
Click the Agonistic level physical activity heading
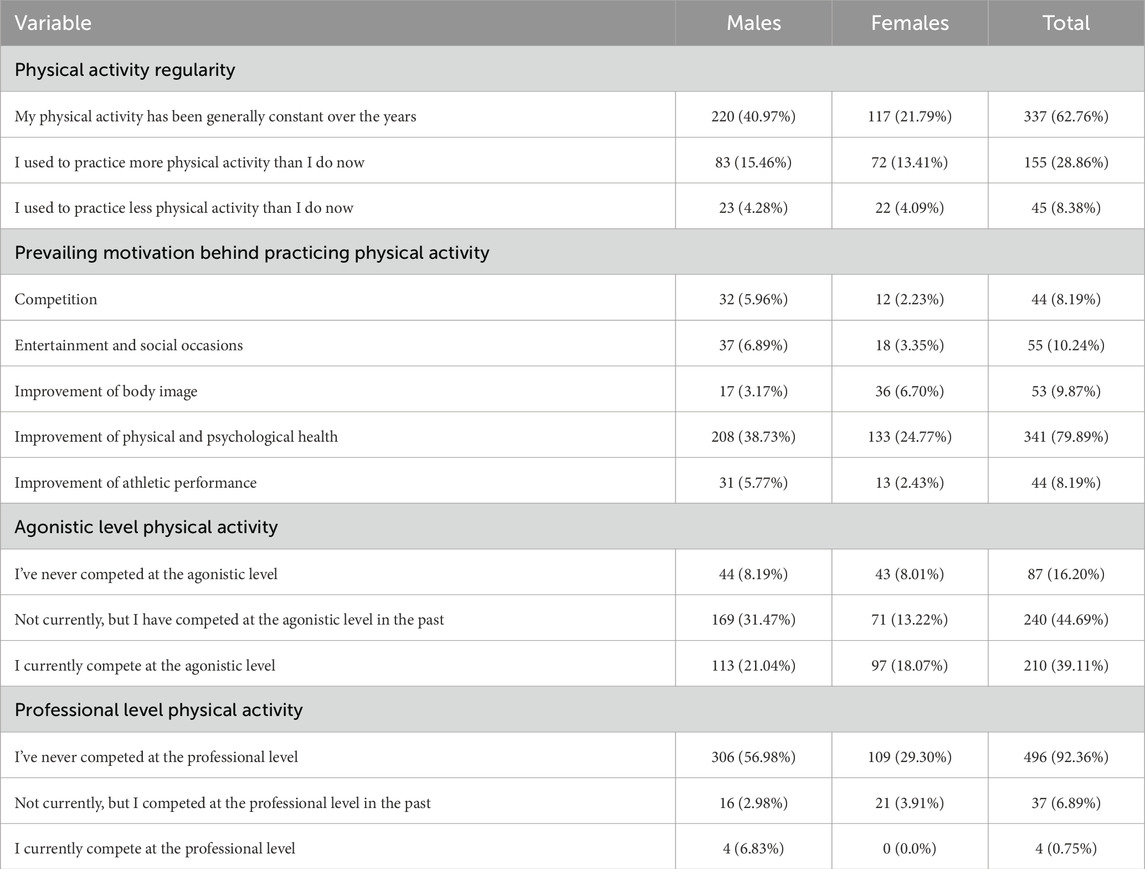coord(146,527)
